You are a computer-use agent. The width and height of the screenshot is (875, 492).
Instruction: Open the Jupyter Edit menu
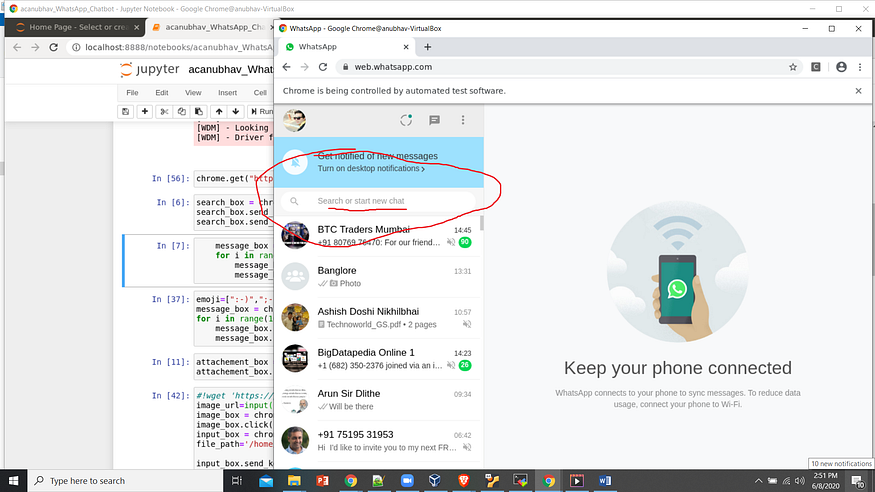point(162,93)
